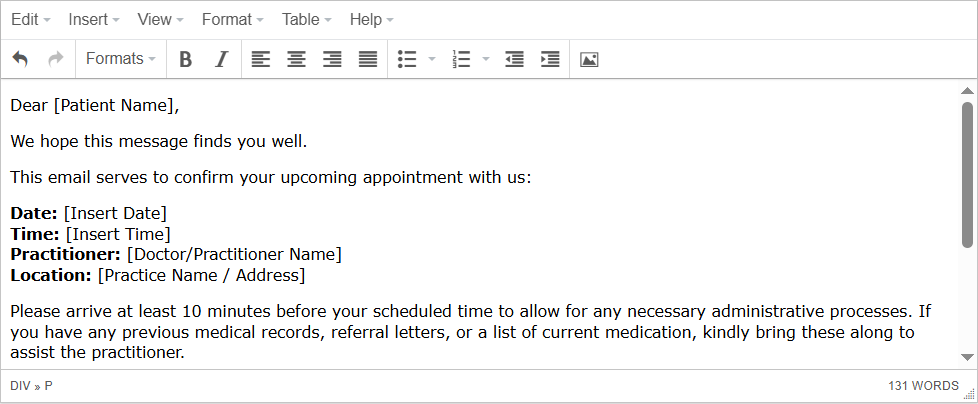
Task: Toggle bullet list formatting
Action: click(407, 59)
